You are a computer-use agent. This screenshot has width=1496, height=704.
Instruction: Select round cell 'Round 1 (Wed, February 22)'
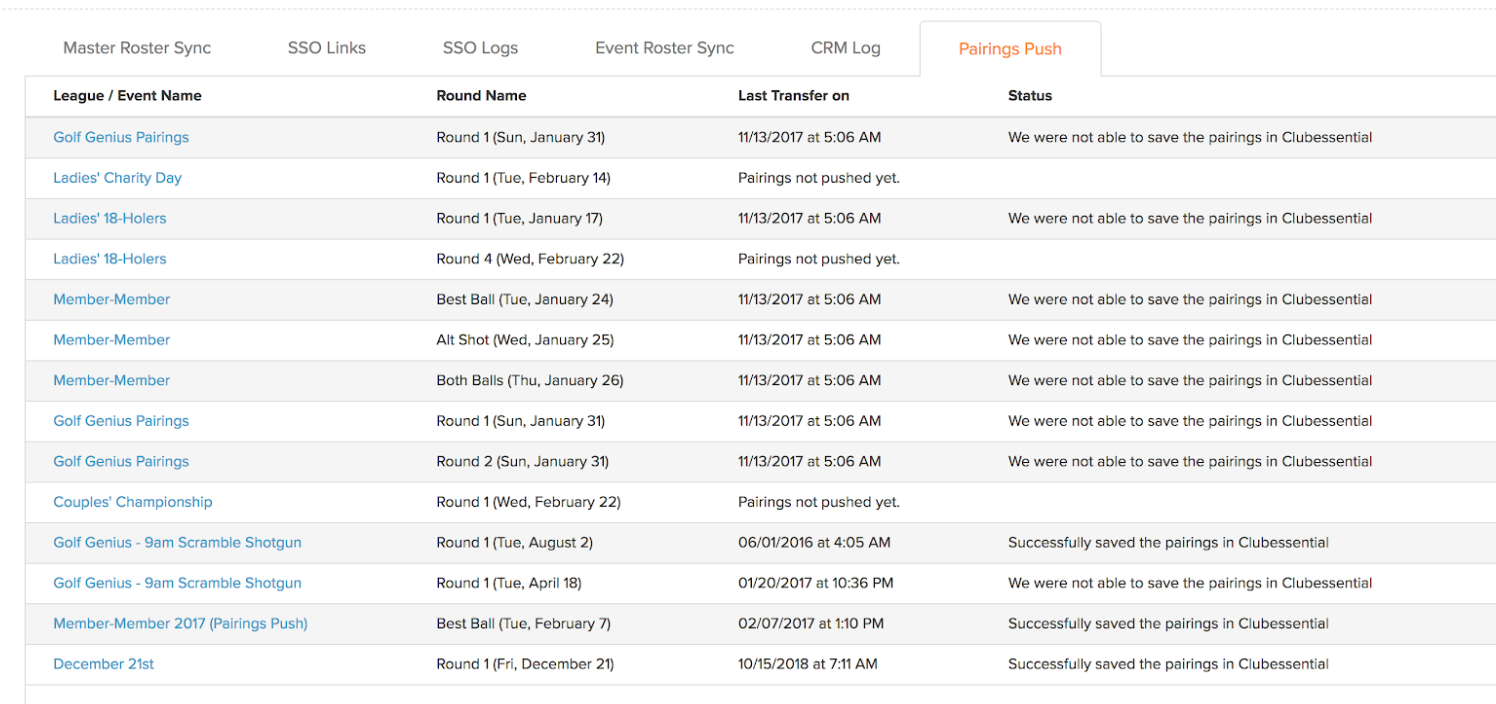[x=528, y=502]
